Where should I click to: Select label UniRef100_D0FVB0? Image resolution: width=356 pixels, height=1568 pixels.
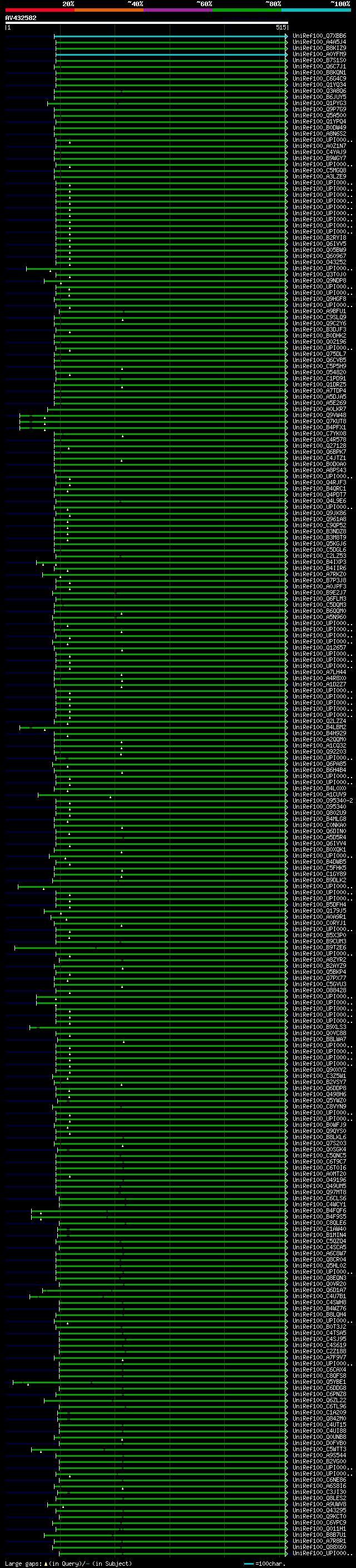point(319,1443)
